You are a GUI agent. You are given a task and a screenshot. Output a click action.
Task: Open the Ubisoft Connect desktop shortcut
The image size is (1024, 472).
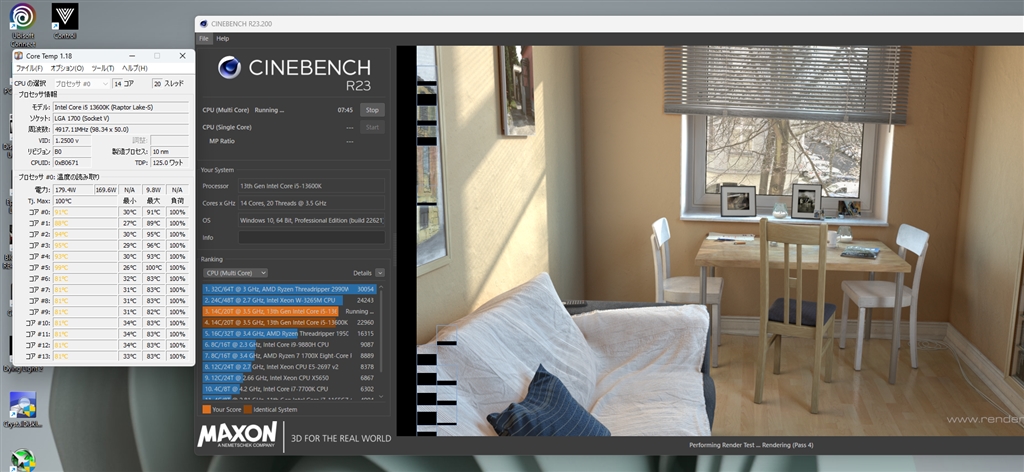coord(23,24)
